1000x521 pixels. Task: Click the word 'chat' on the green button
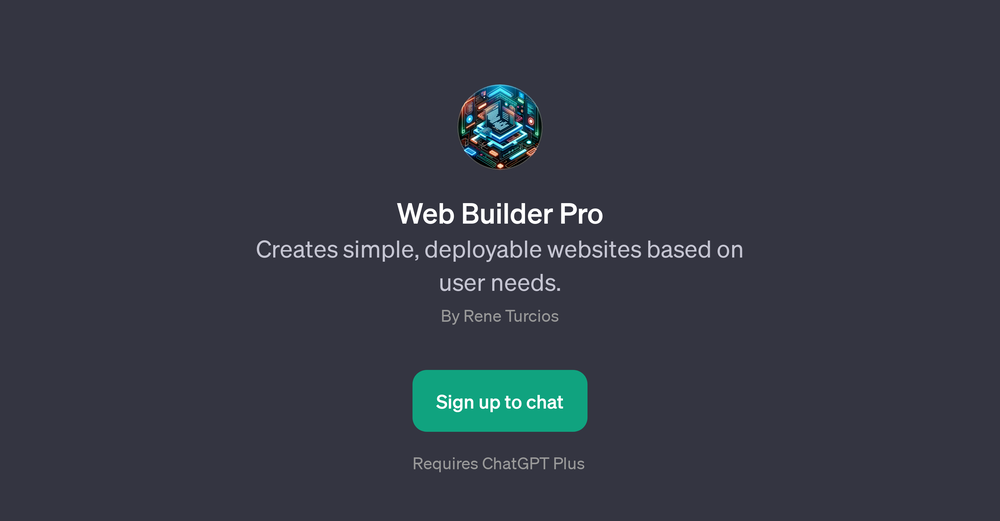pos(545,402)
